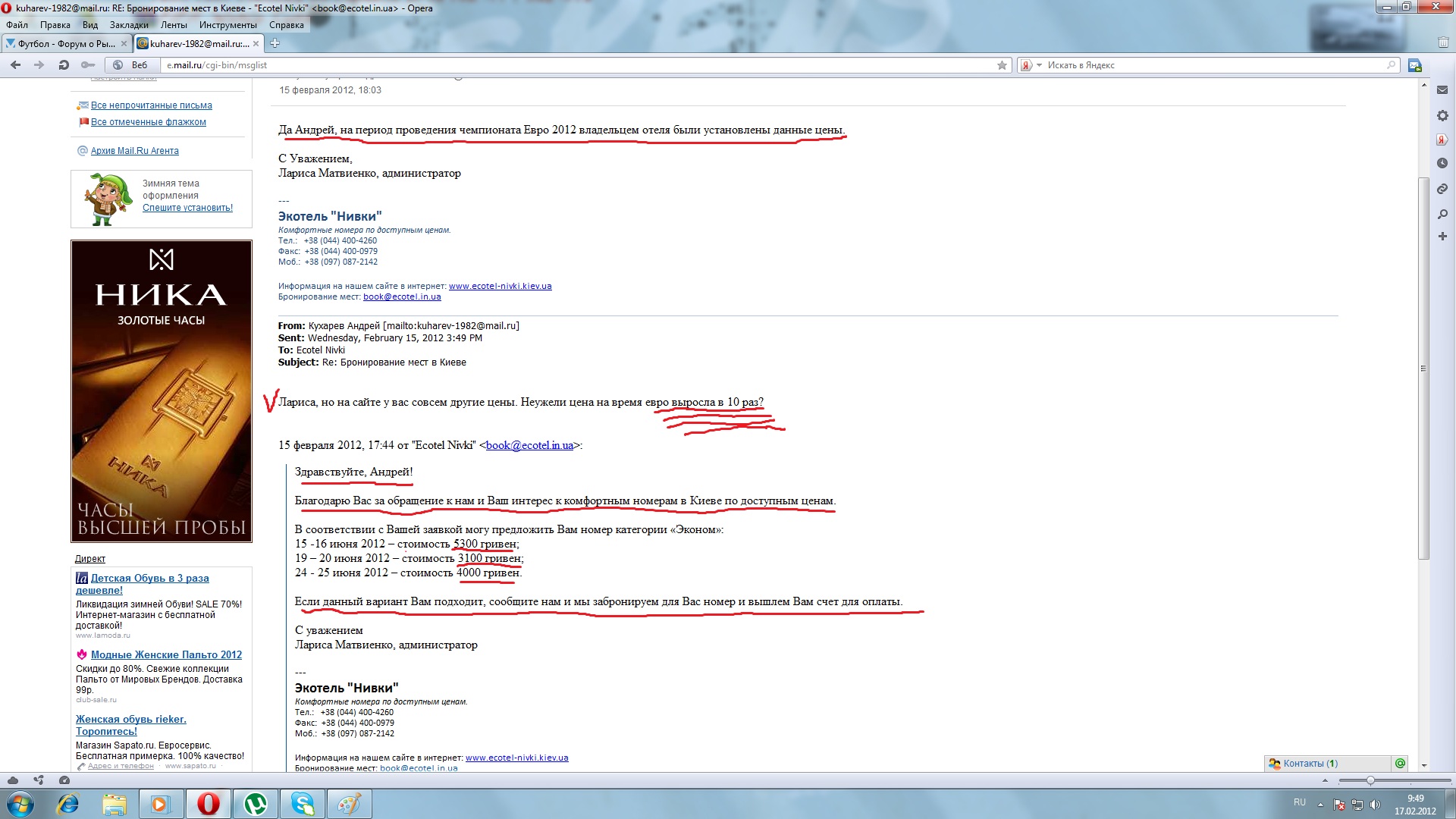Add a sidebar panel with the plus icon
The height and width of the screenshot is (819, 1456).
[x=1442, y=237]
